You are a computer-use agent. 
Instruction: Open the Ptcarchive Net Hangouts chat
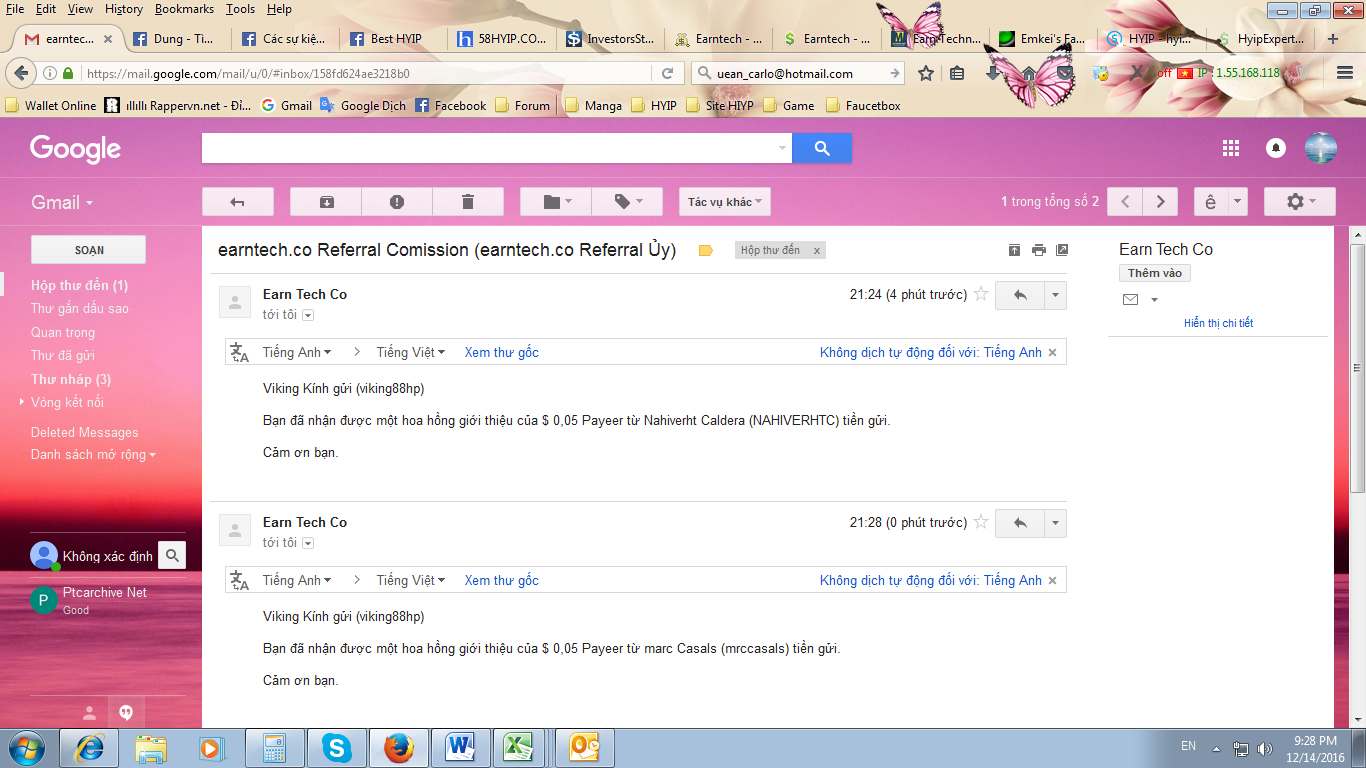pyautogui.click(x=105, y=600)
